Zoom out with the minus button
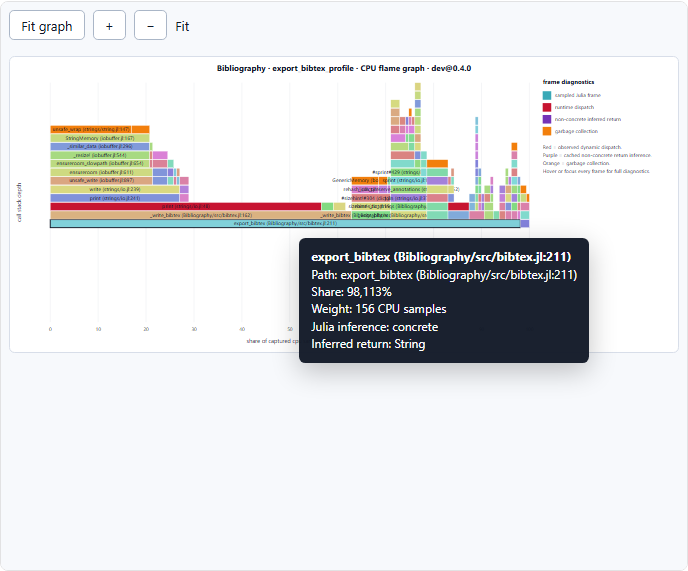The width and height of the screenshot is (688, 571). pos(150,25)
